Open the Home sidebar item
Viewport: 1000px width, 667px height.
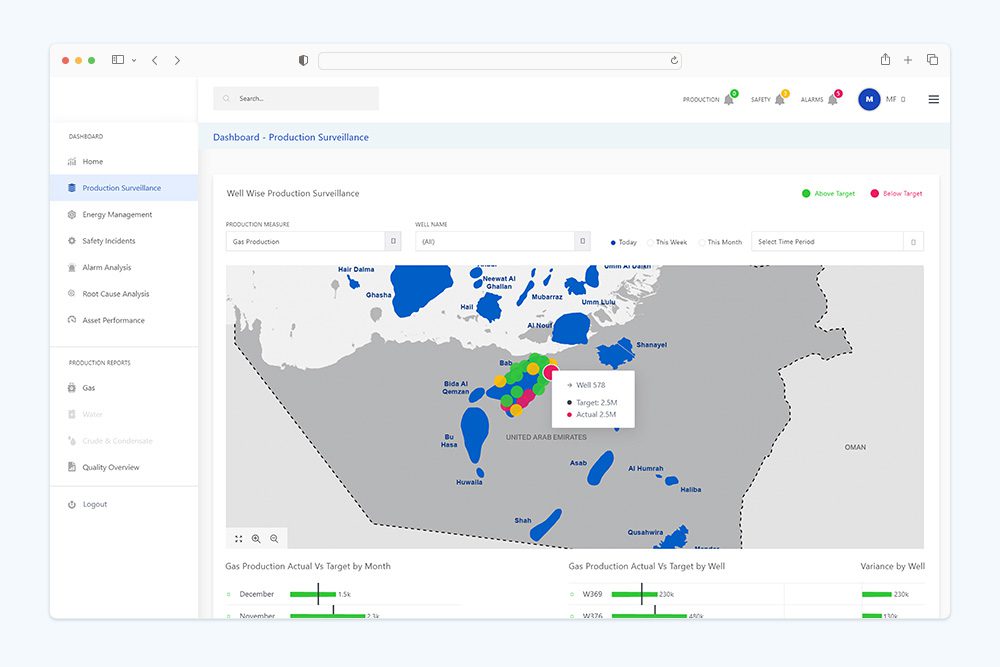pos(124,161)
